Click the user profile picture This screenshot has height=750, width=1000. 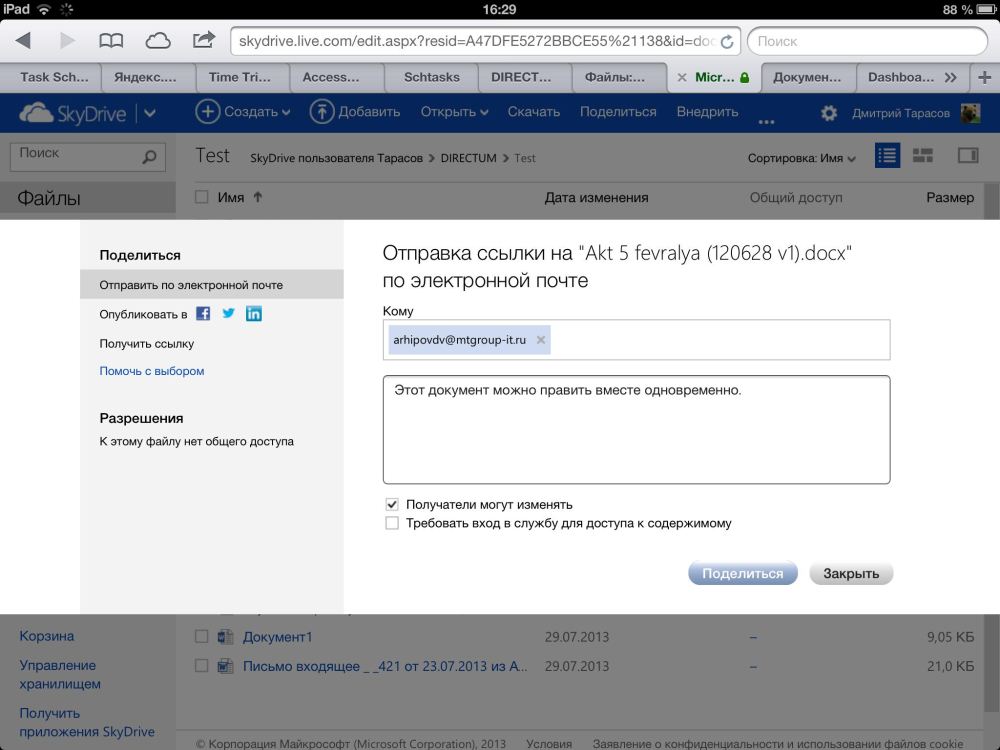click(x=970, y=113)
